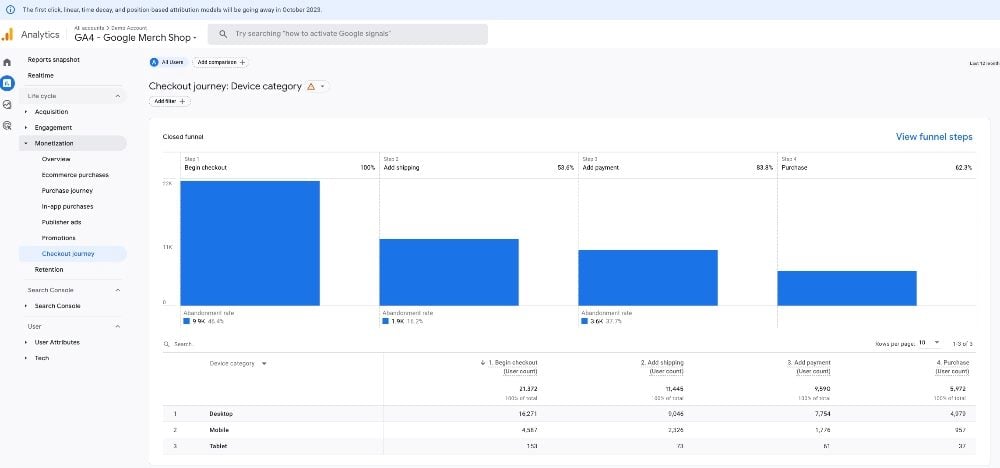Click the search magnifier icon in the top bar

pos(223,34)
